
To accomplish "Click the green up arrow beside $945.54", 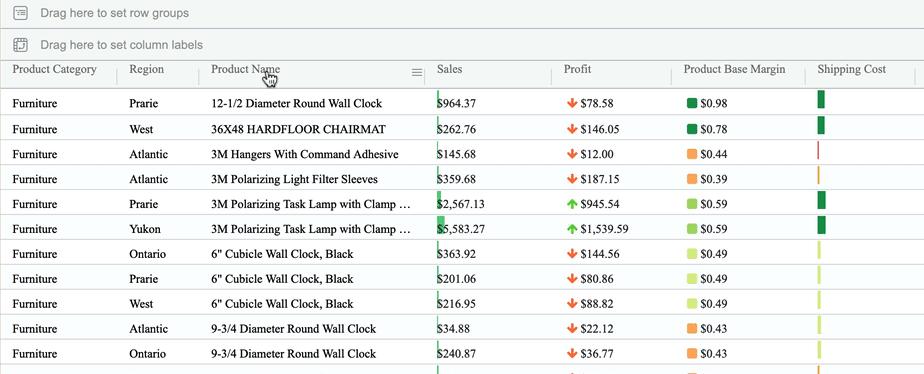I will pos(571,204).
